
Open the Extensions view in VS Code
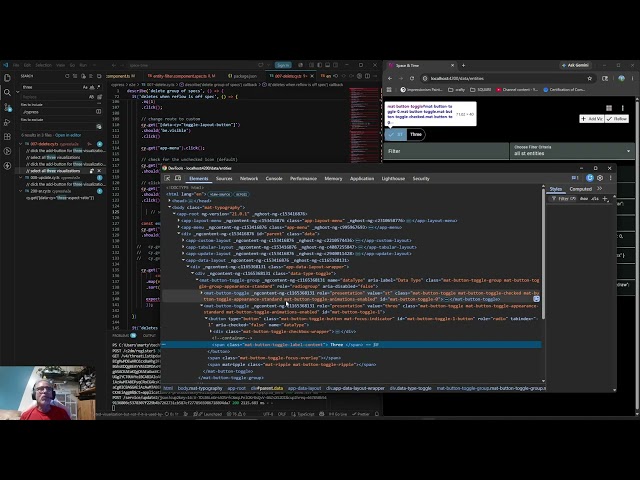7,137
